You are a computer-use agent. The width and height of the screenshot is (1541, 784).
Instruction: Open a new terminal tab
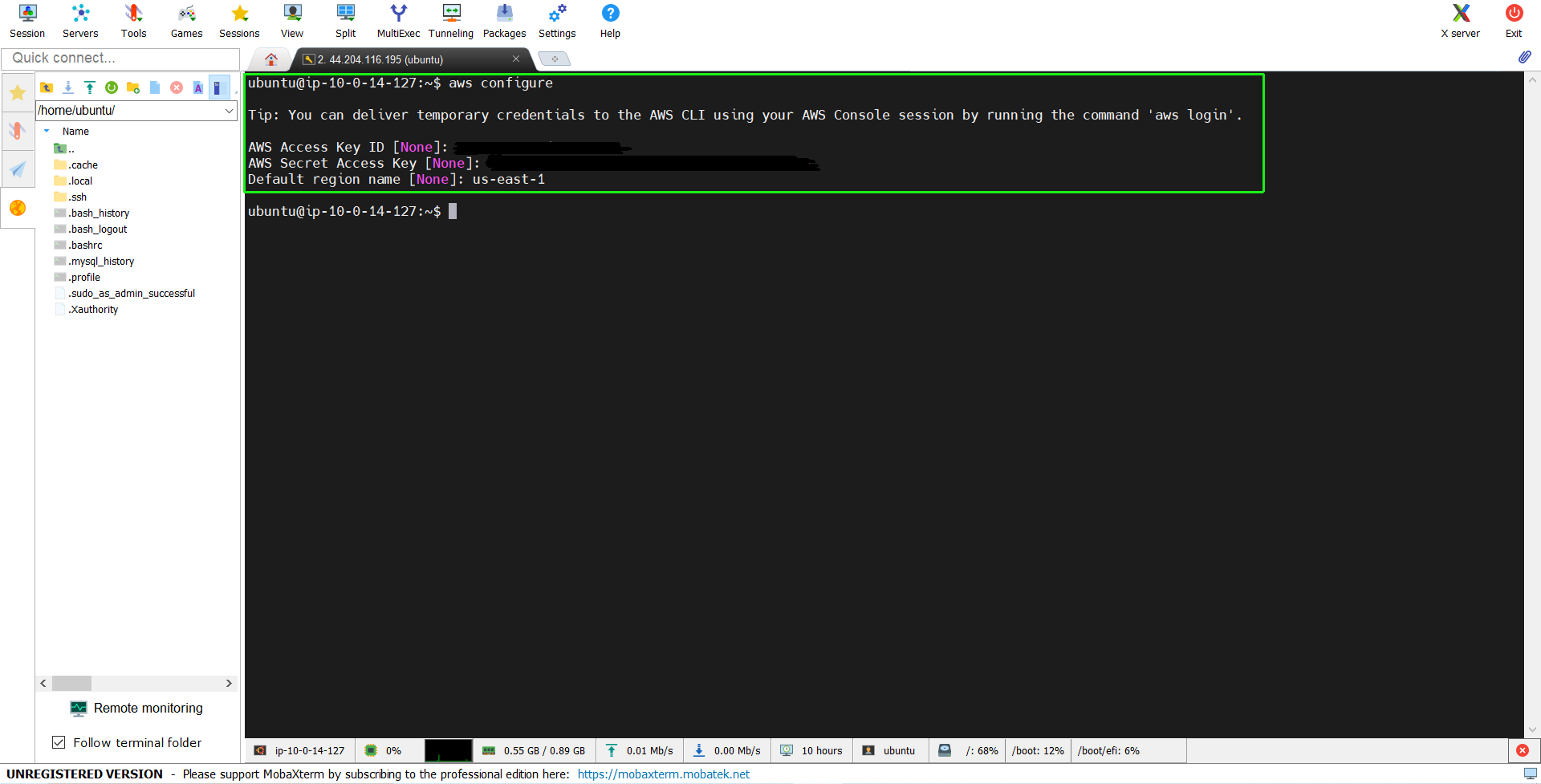(x=555, y=59)
